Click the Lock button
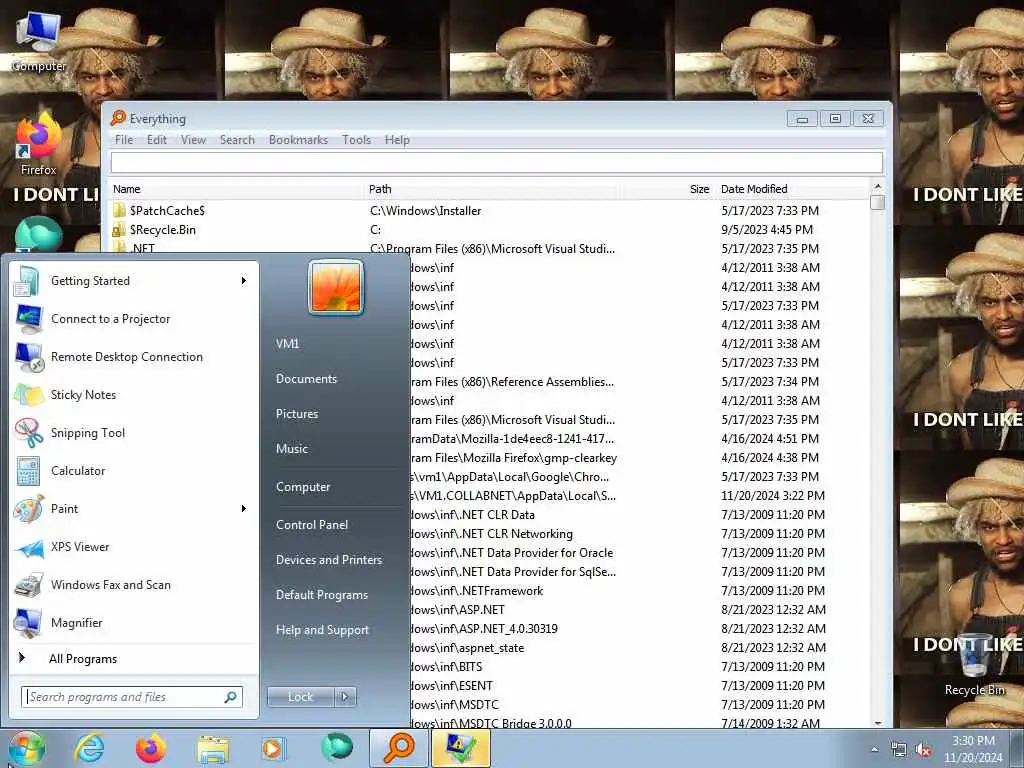 pos(300,697)
